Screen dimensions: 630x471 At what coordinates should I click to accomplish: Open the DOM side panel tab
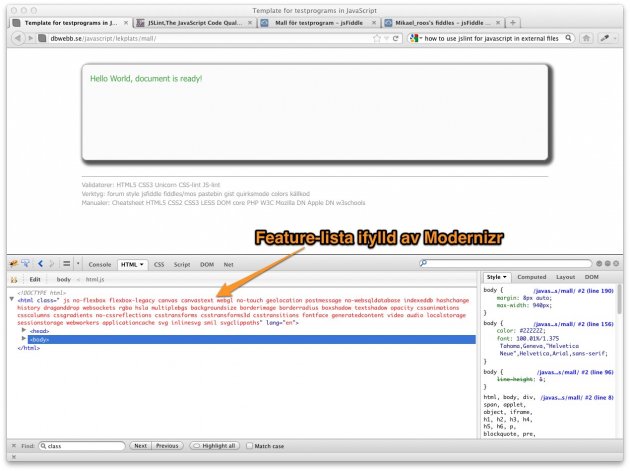pos(591,277)
